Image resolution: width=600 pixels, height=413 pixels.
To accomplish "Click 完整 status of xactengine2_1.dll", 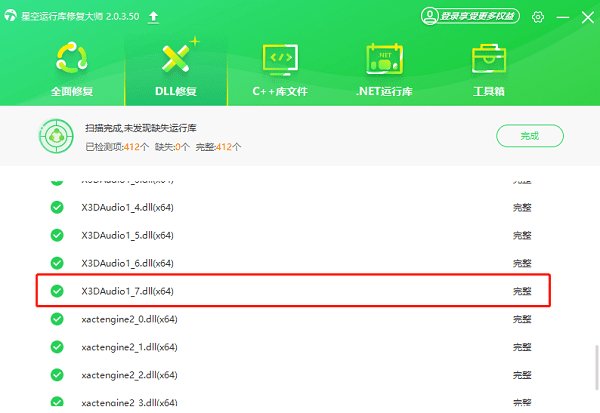I will (x=522, y=347).
